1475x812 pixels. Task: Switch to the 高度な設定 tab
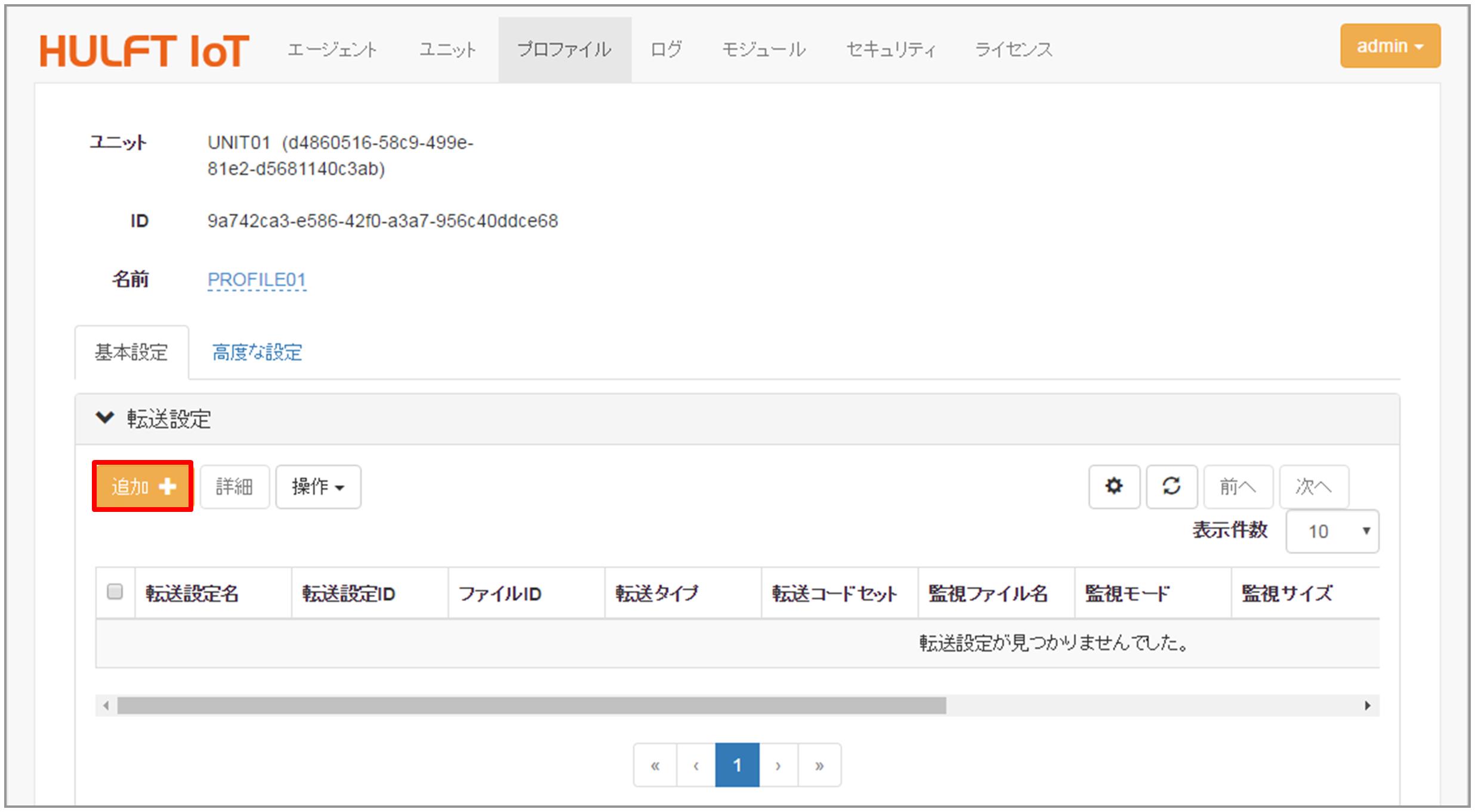[257, 353]
